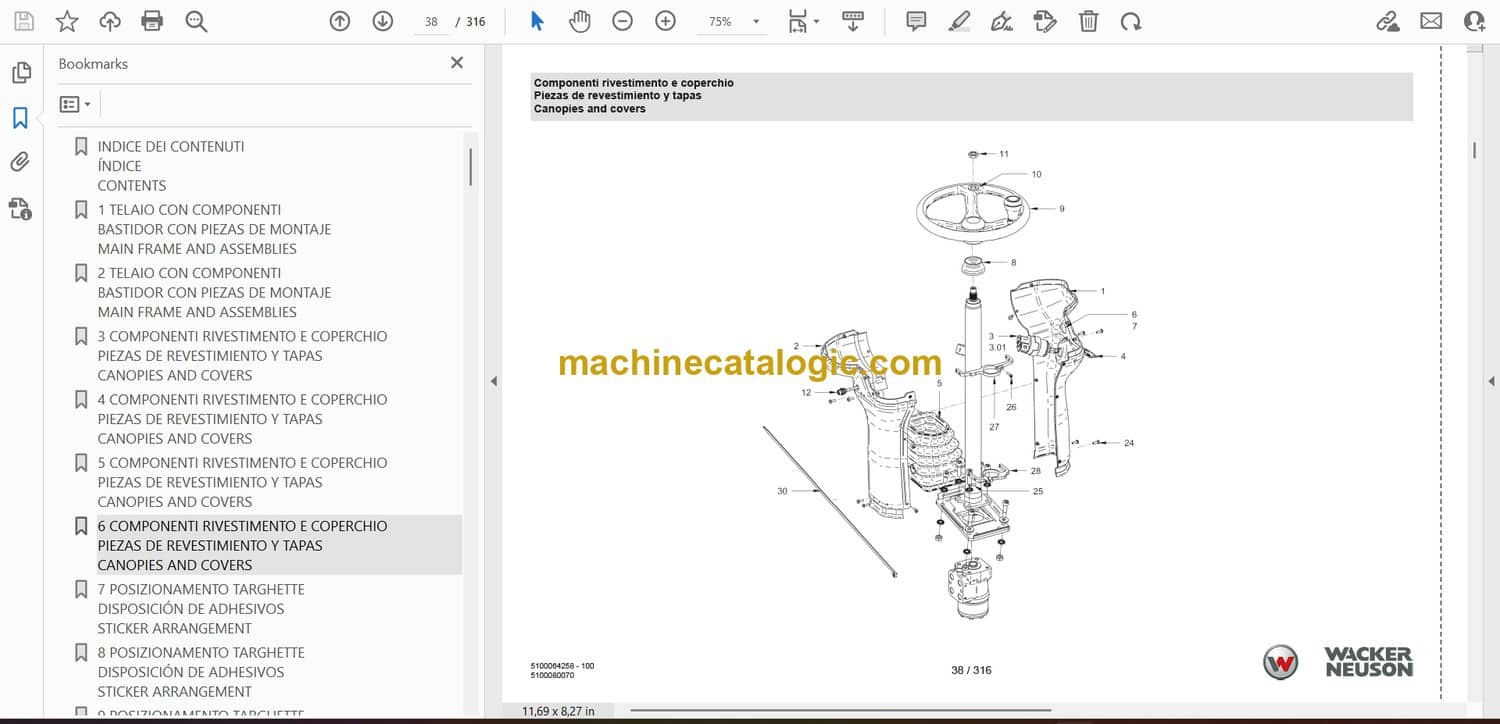The width and height of the screenshot is (1500, 724).
Task: Bookmark this file with the star icon
Action: 66,21
